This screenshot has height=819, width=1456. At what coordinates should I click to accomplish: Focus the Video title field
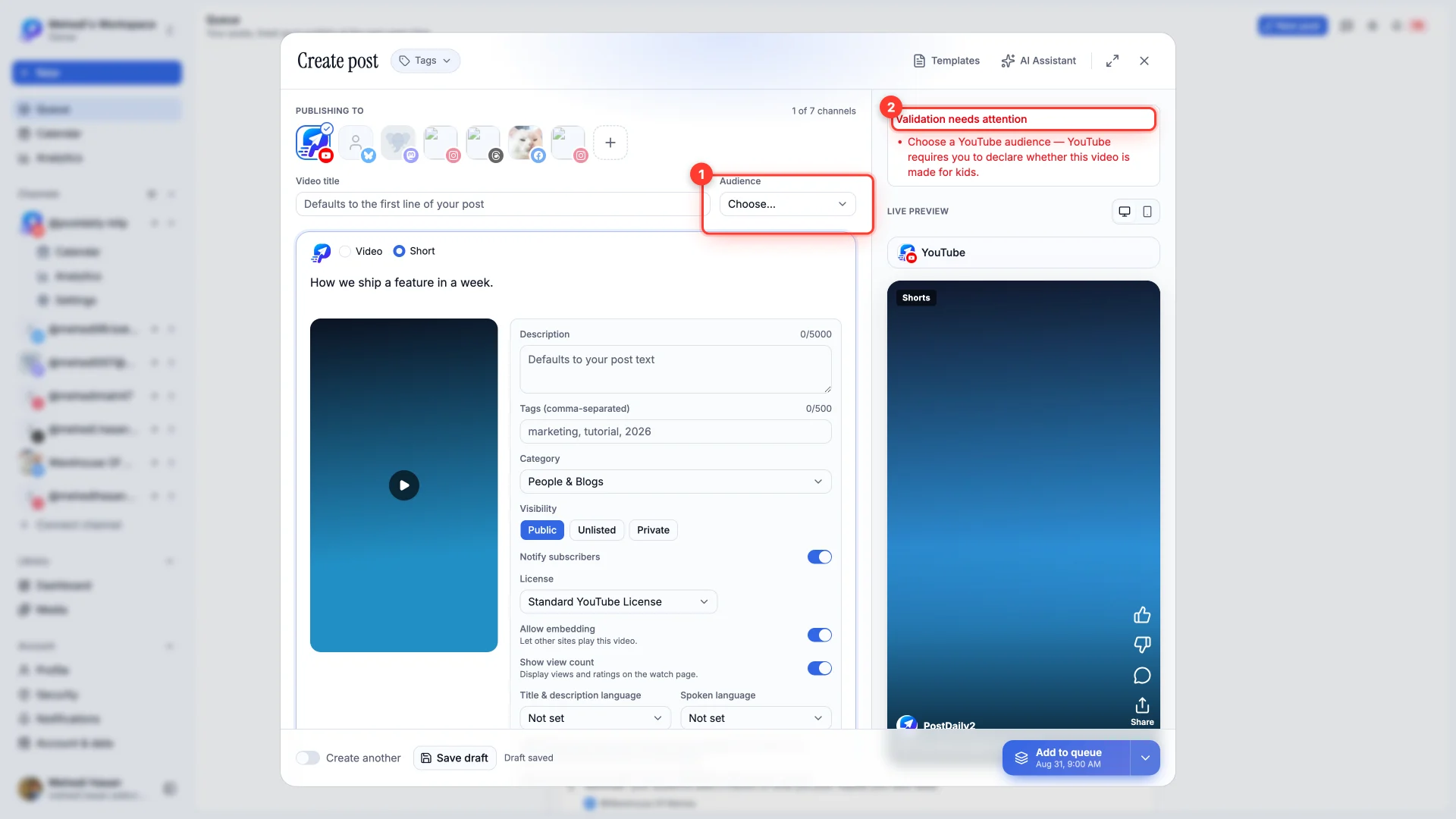tap(502, 204)
